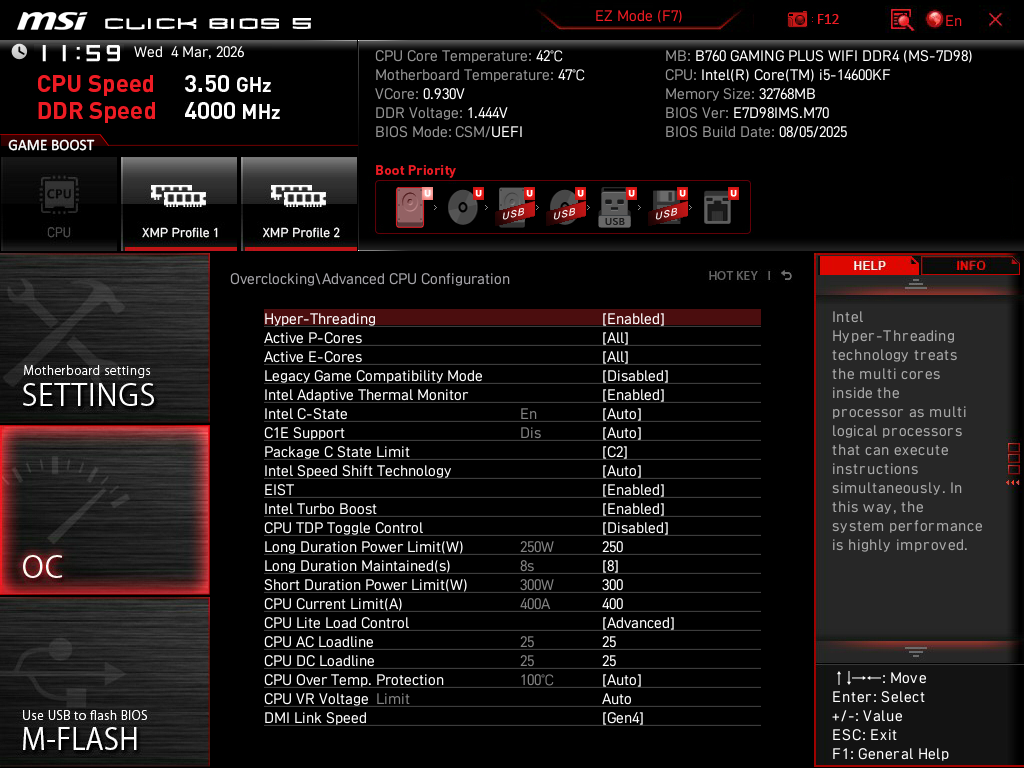
Task: Edit the CPU DC Loadline value
Action: (x=609, y=660)
